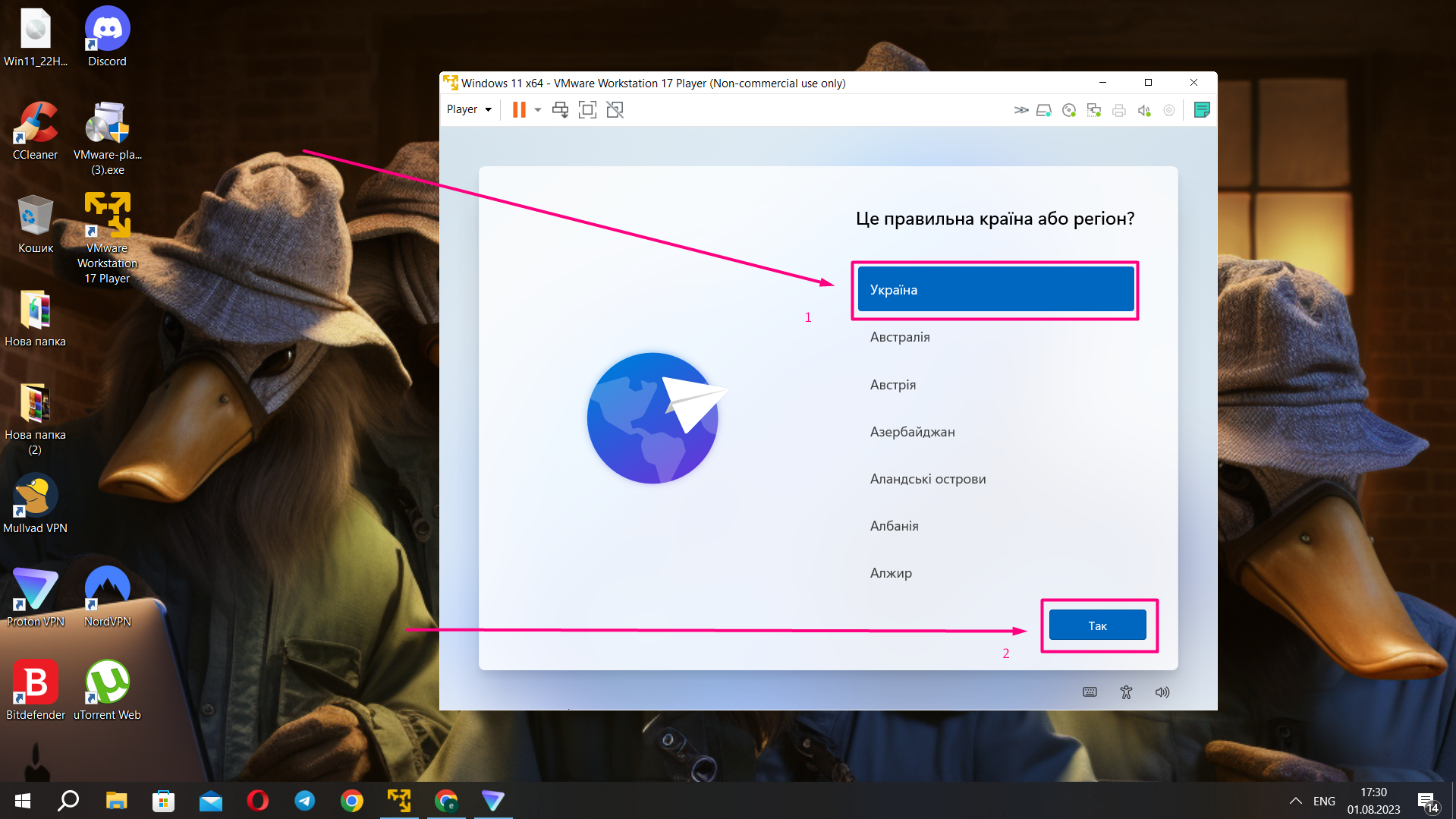This screenshot has width=1456, height=819.
Task: Send Ctrl+Alt+Del to the VM
Action: [560, 110]
